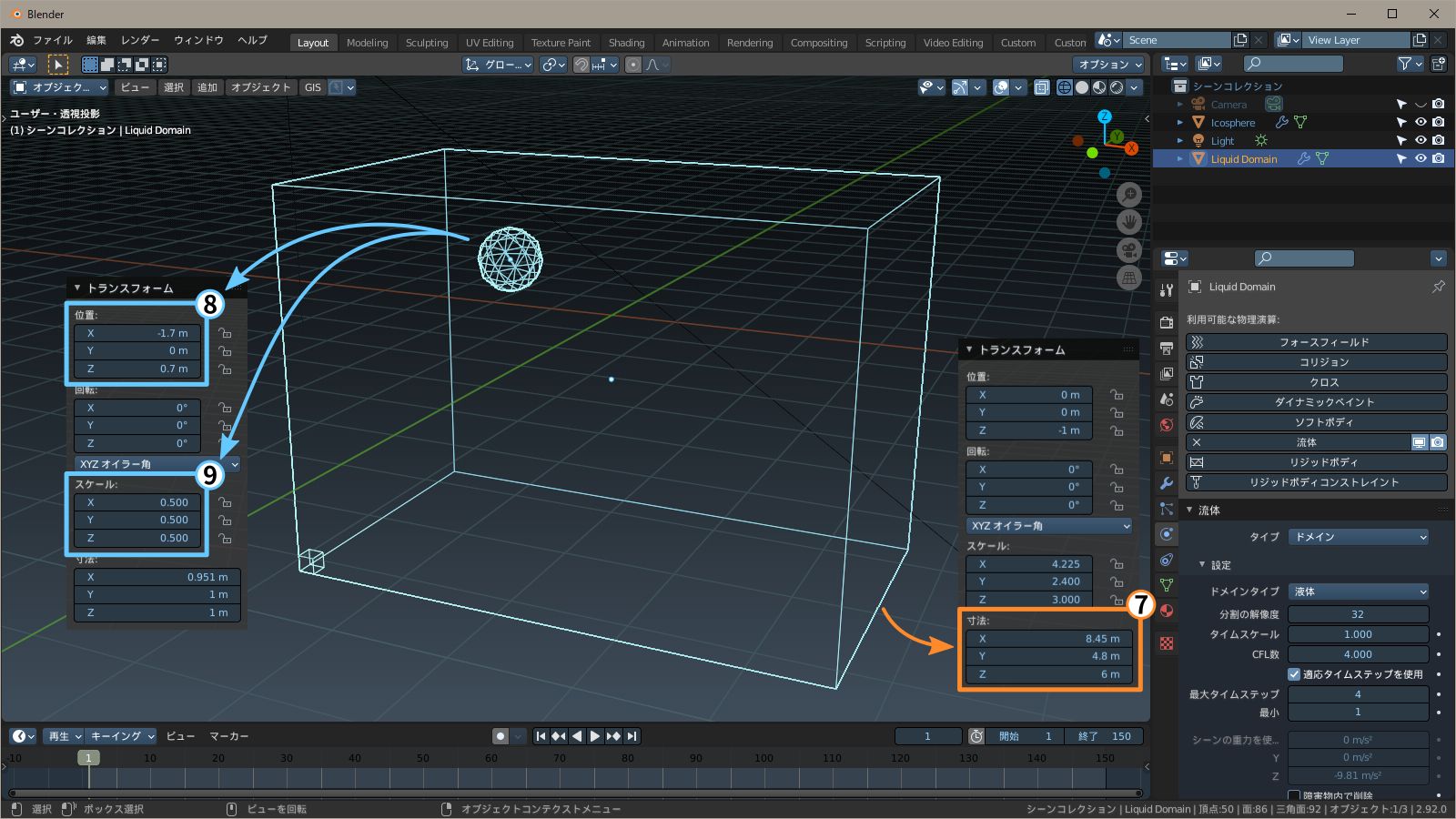Click the リジッドボディコンストレイント button
This screenshot has width=1456, height=819.
[x=1317, y=482]
